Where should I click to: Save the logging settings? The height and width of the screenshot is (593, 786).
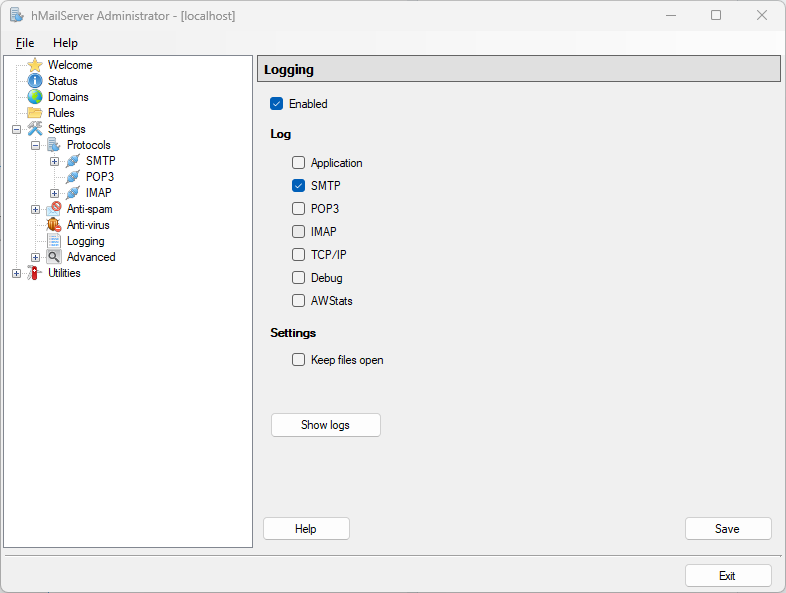click(728, 529)
